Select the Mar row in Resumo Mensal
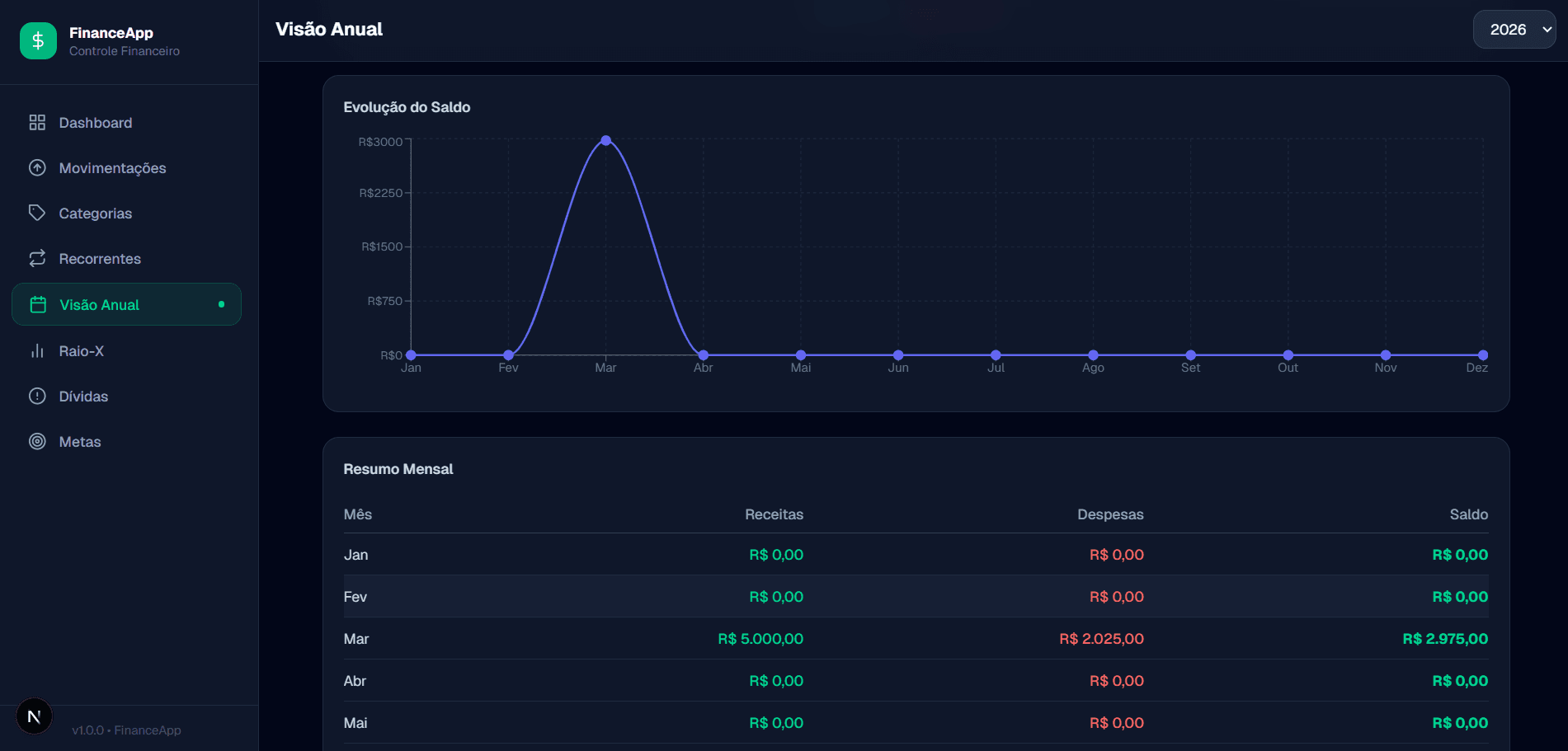1568x751 pixels. pos(356,639)
